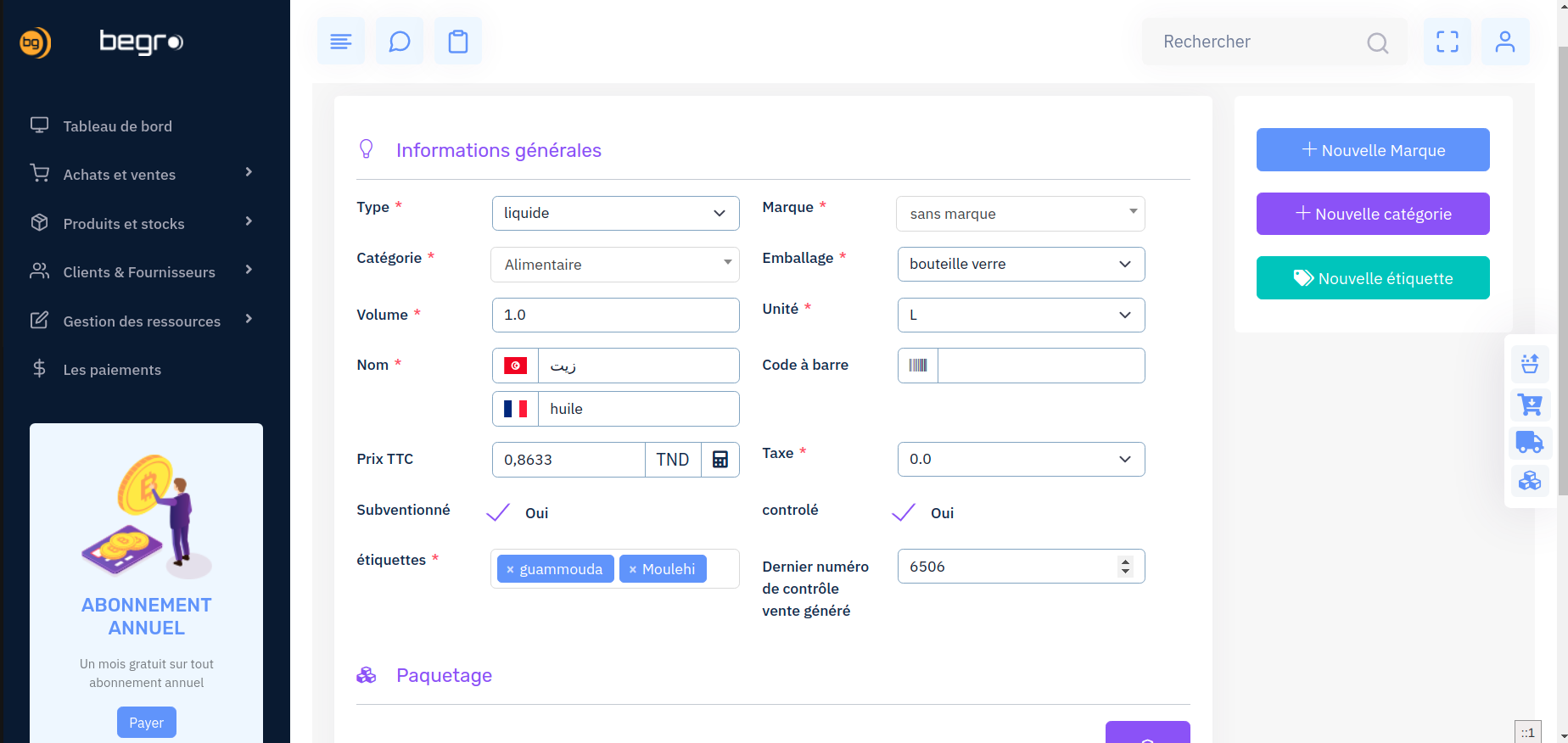Click the Nouvelle Marque button

pyautogui.click(x=1373, y=150)
